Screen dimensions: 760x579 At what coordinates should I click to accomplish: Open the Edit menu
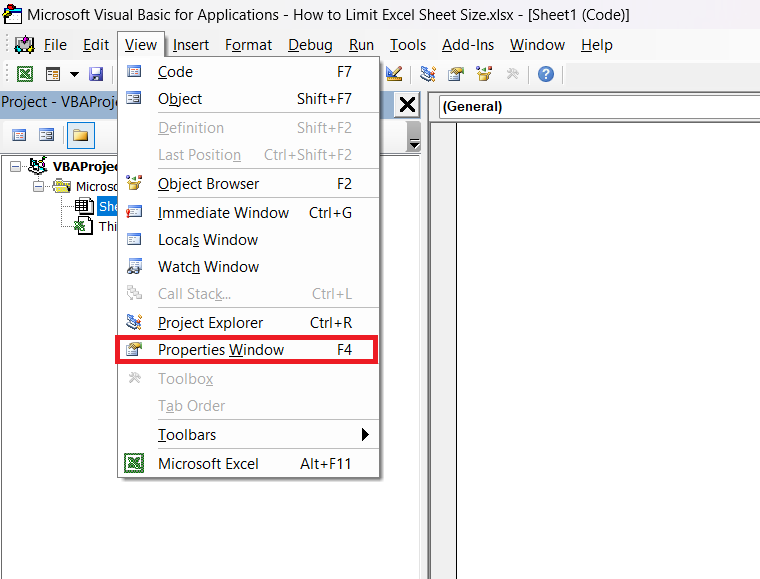tap(95, 45)
